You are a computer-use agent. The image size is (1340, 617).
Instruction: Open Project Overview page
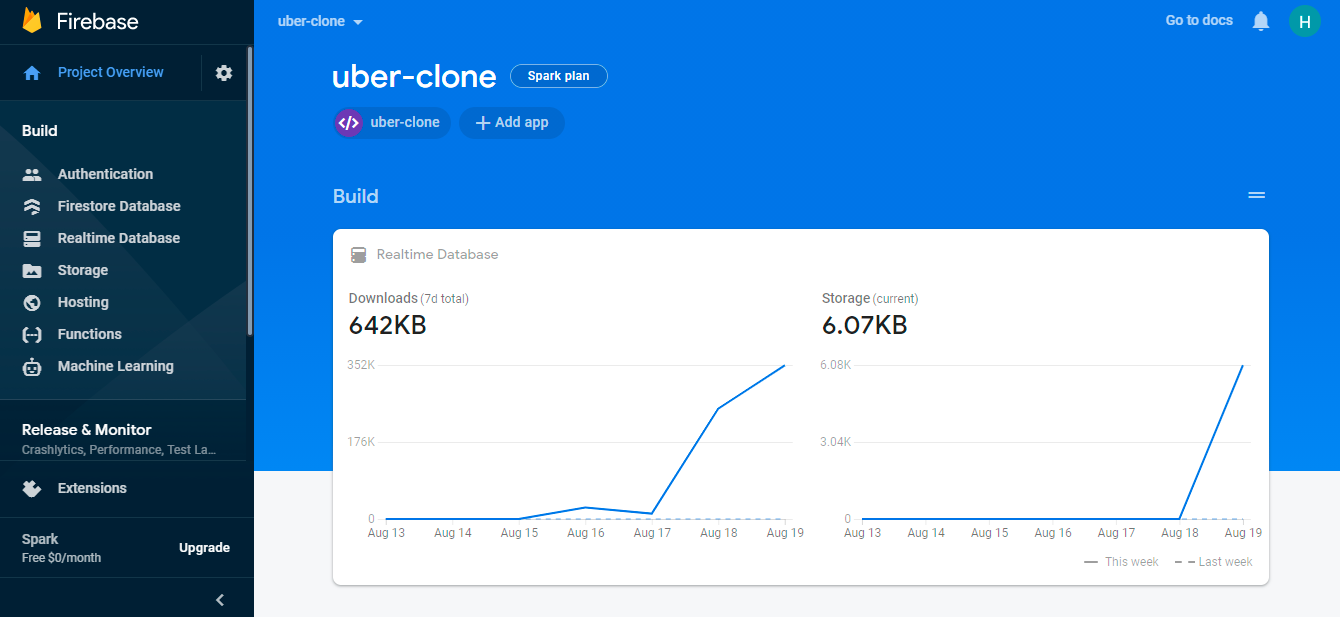click(x=110, y=73)
